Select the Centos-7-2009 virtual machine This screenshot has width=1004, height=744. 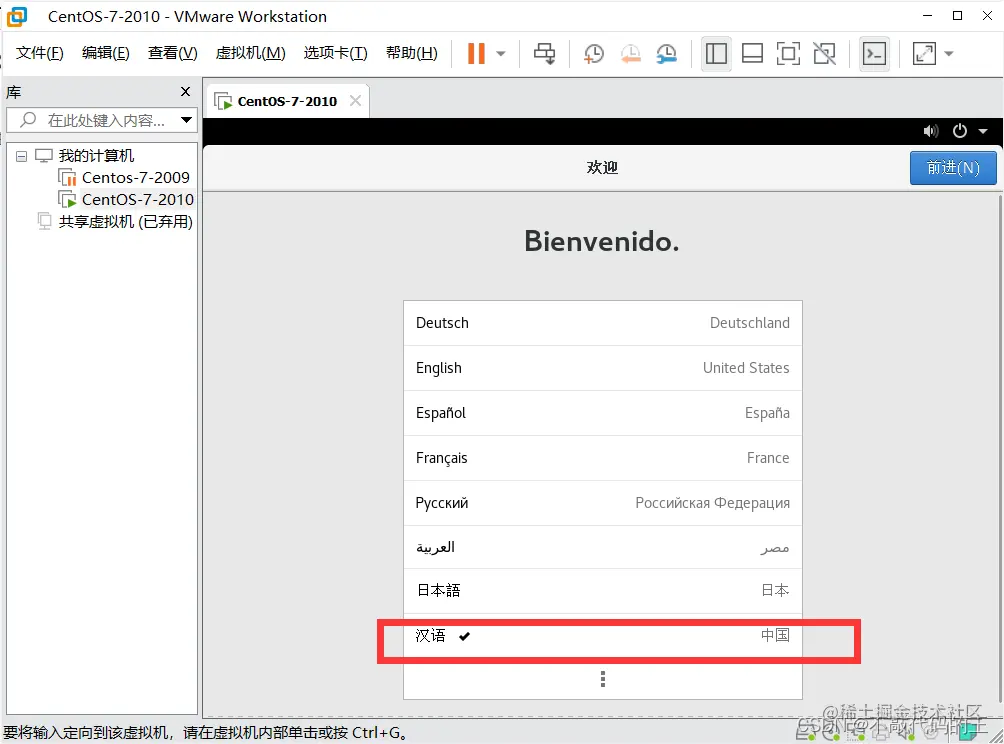(x=135, y=177)
